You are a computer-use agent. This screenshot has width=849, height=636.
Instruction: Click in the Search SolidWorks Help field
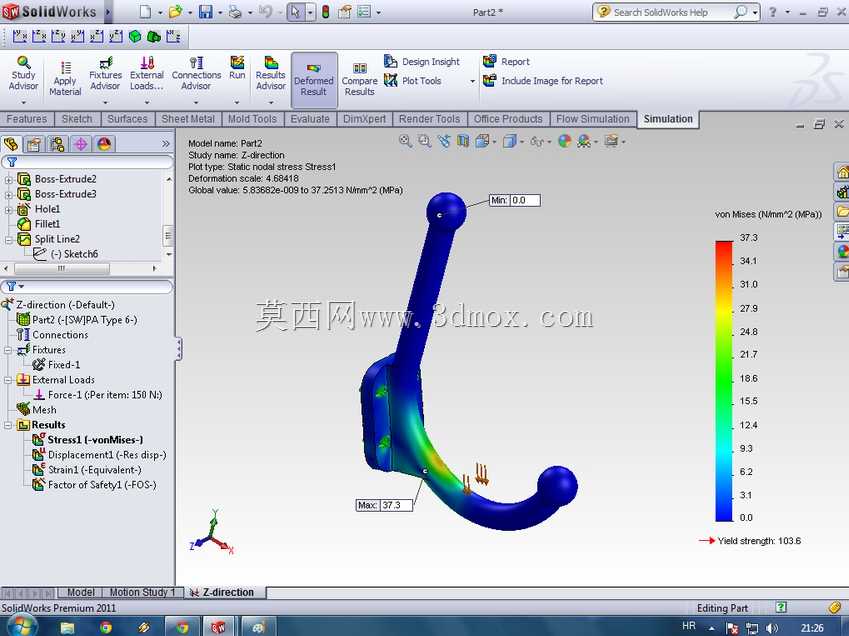tap(669, 12)
